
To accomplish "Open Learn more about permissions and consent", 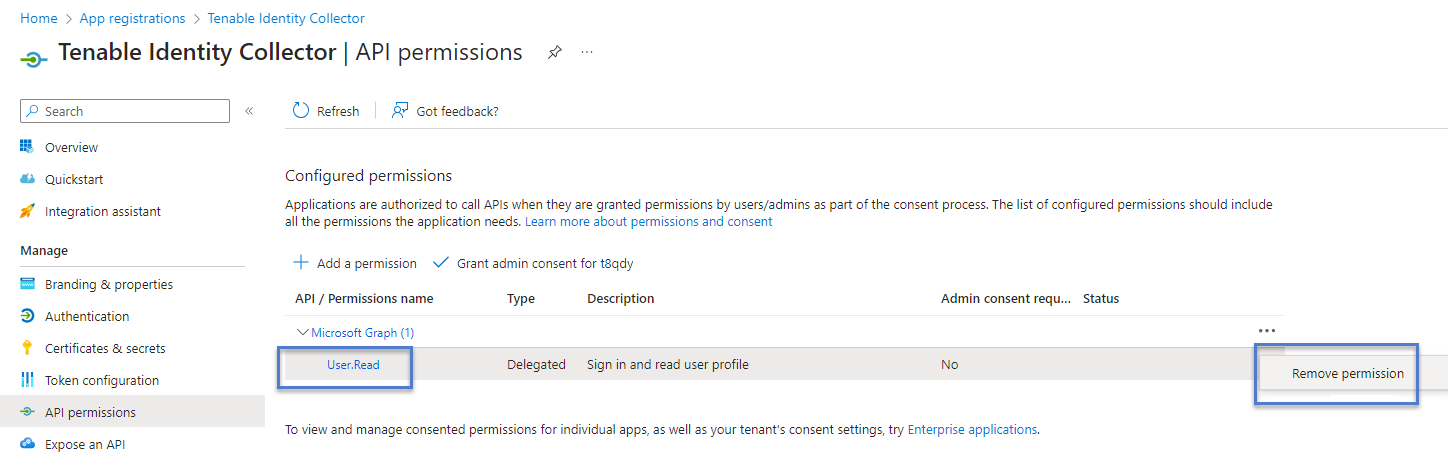I will 649,221.
